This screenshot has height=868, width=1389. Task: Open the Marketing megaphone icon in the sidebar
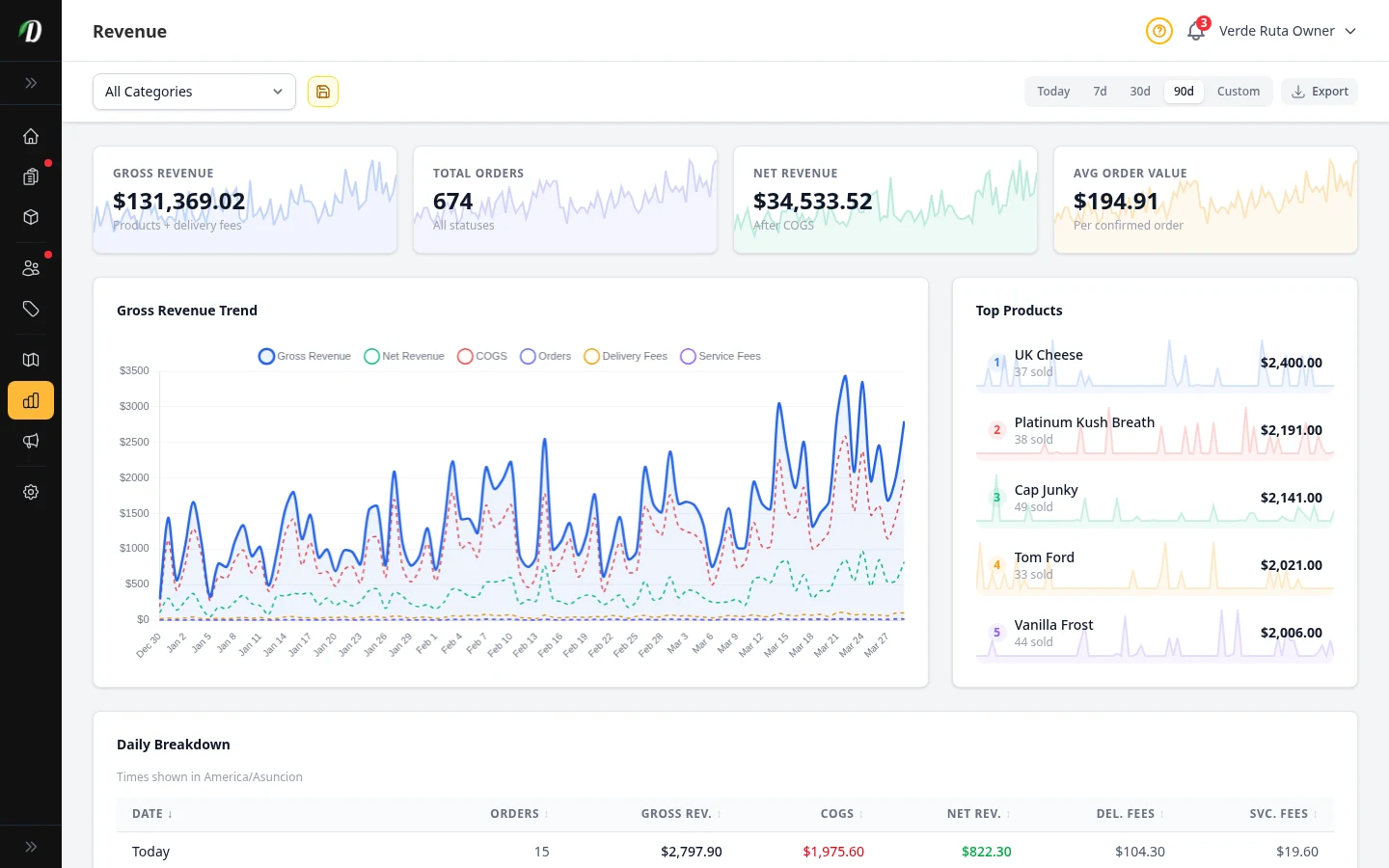[x=31, y=441]
